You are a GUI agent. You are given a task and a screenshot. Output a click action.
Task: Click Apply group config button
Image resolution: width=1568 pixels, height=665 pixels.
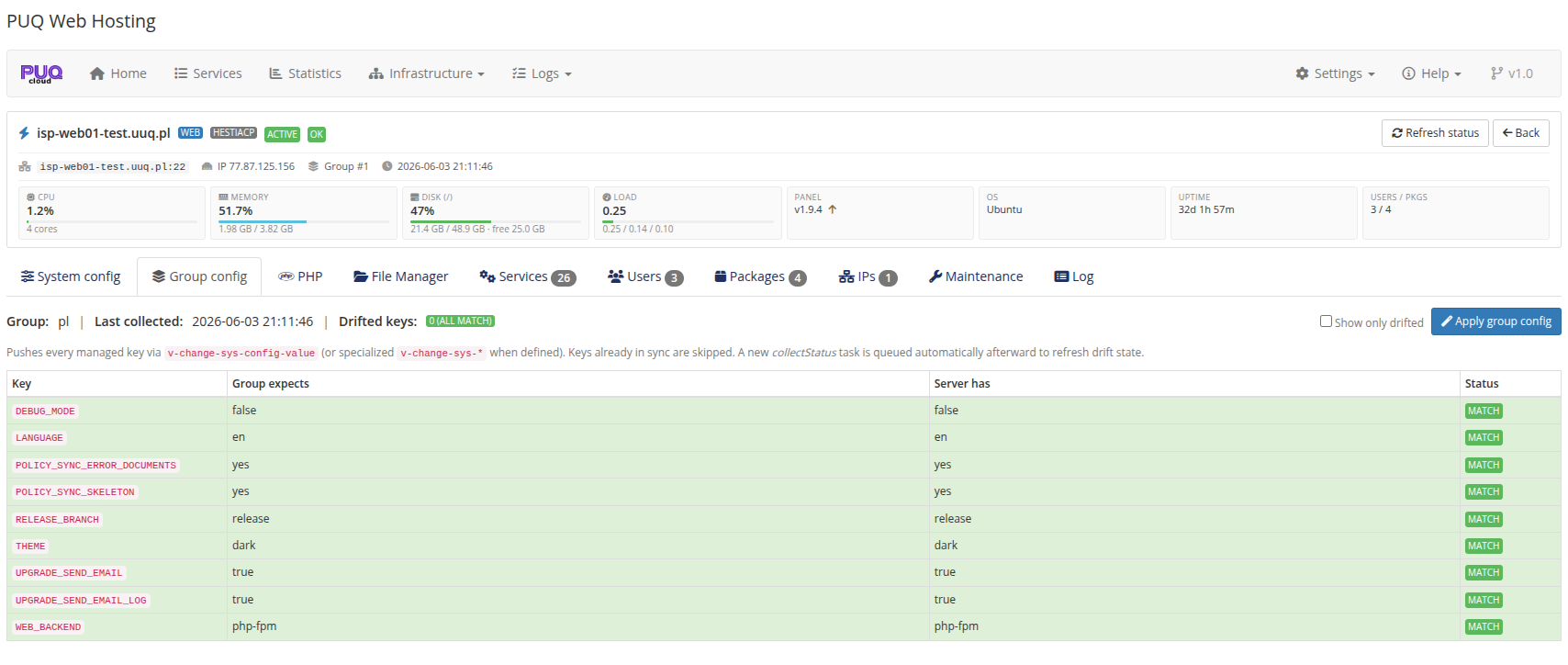1495,321
